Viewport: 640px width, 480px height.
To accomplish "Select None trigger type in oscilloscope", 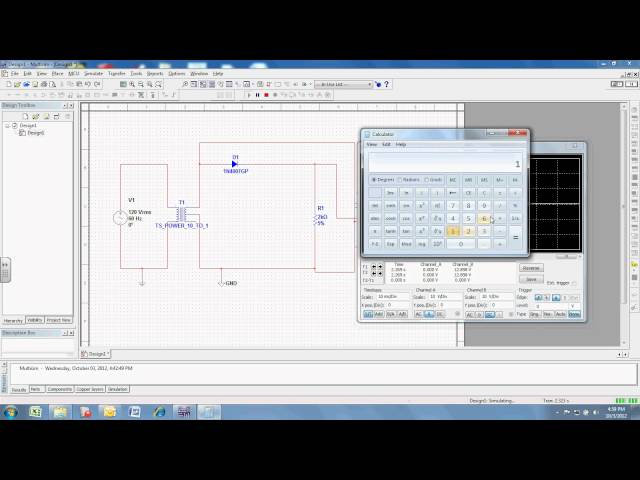I will (x=574, y=314).
